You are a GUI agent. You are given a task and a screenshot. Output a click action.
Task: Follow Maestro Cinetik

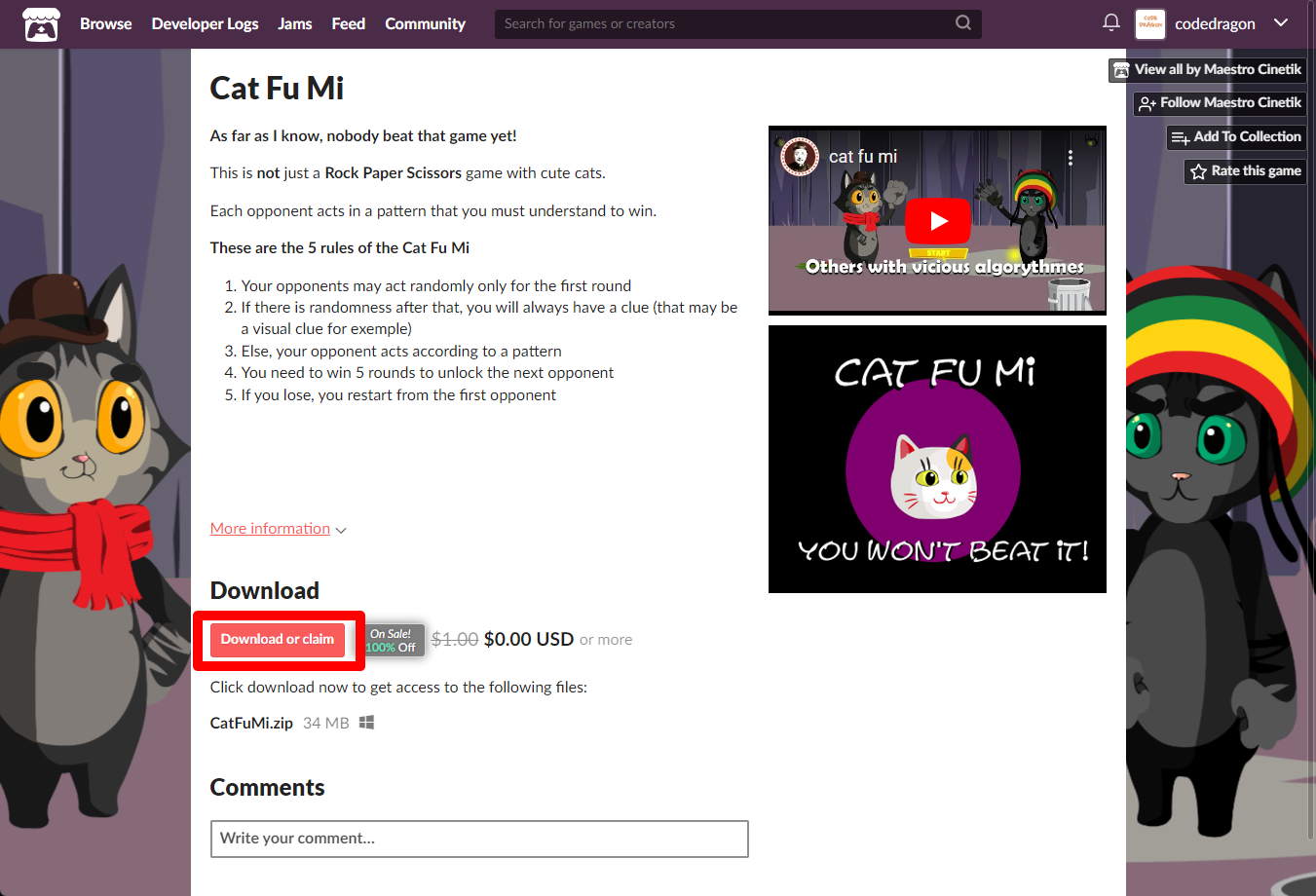(1220, 103)
